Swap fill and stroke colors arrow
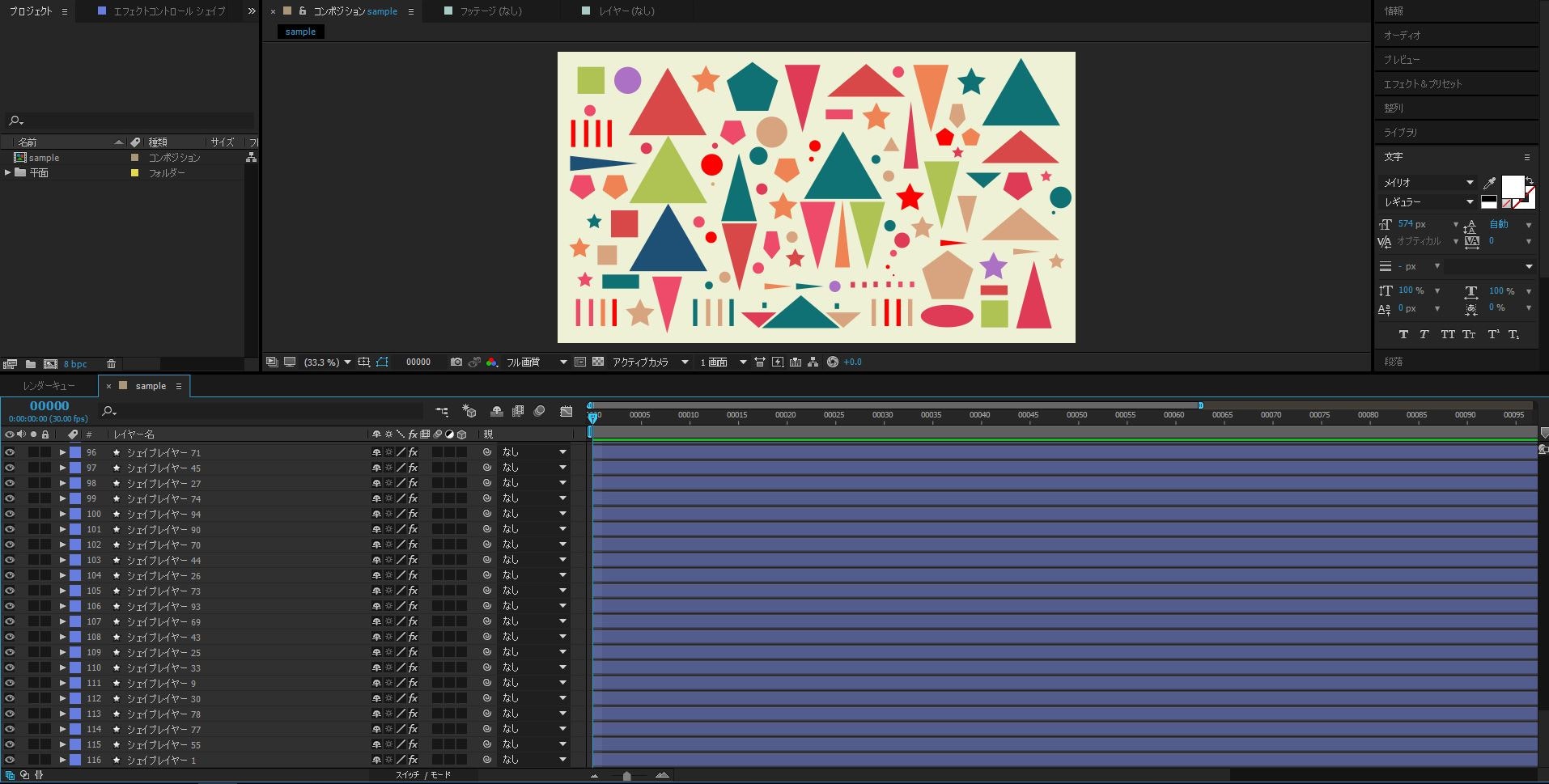 click(1530, 180)
